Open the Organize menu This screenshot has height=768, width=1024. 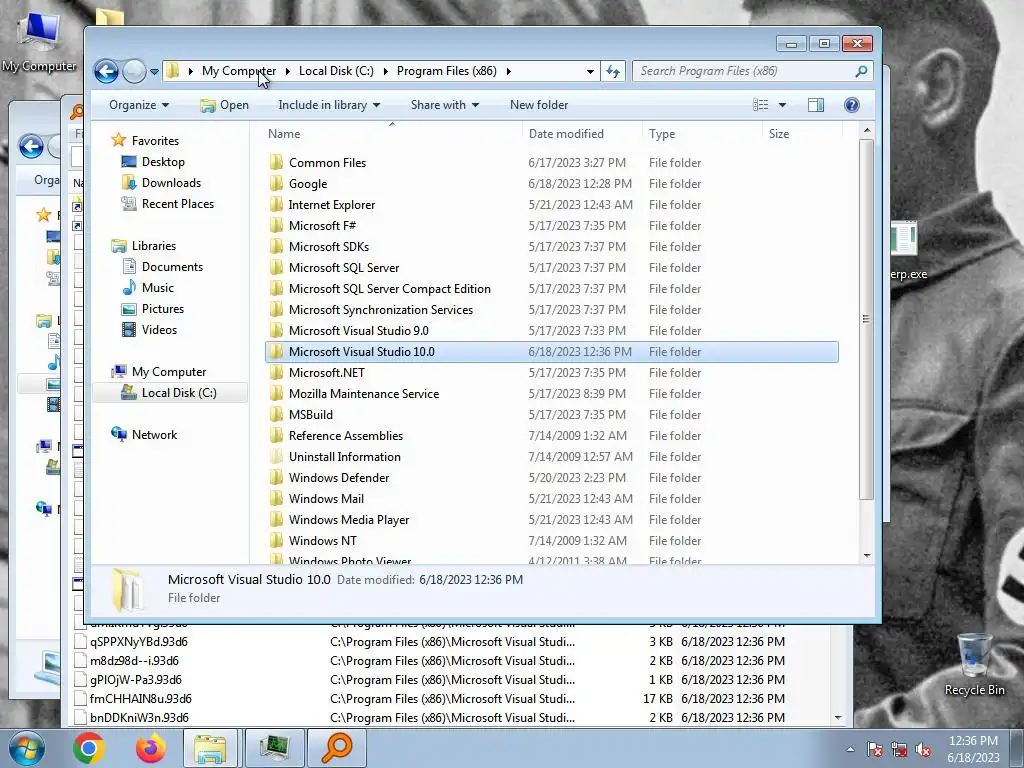[138, 105]
